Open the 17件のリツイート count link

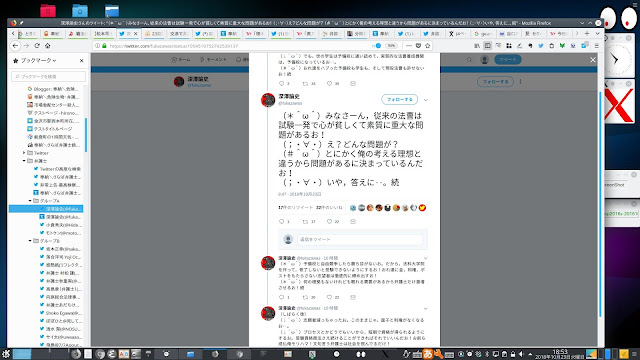(296, 208)
